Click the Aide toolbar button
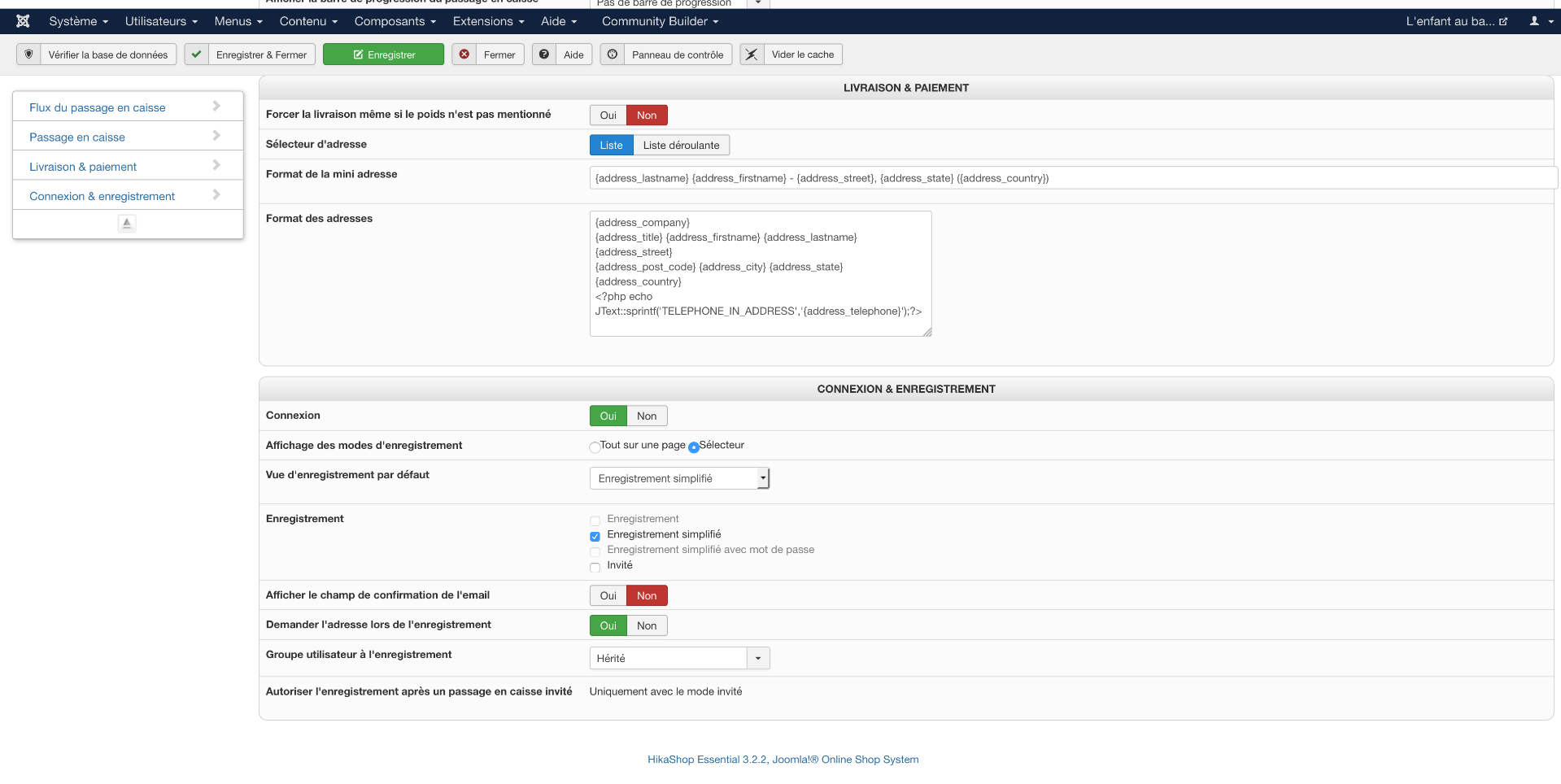This screenshot has height=784, width=1561. (562, 54)
